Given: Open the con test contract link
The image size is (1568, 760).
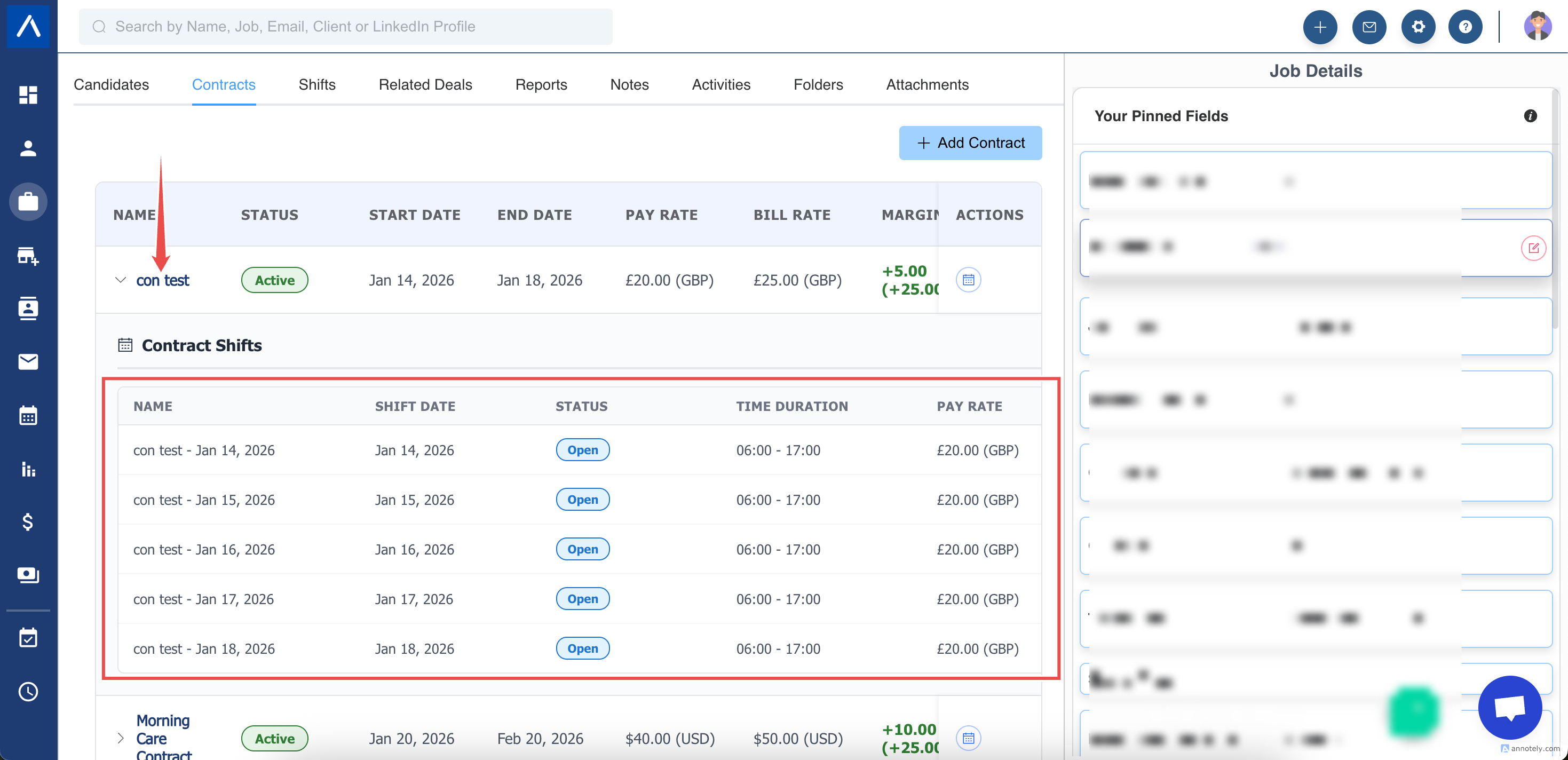Looking at the screenshot, I should (x=163, y=281).
